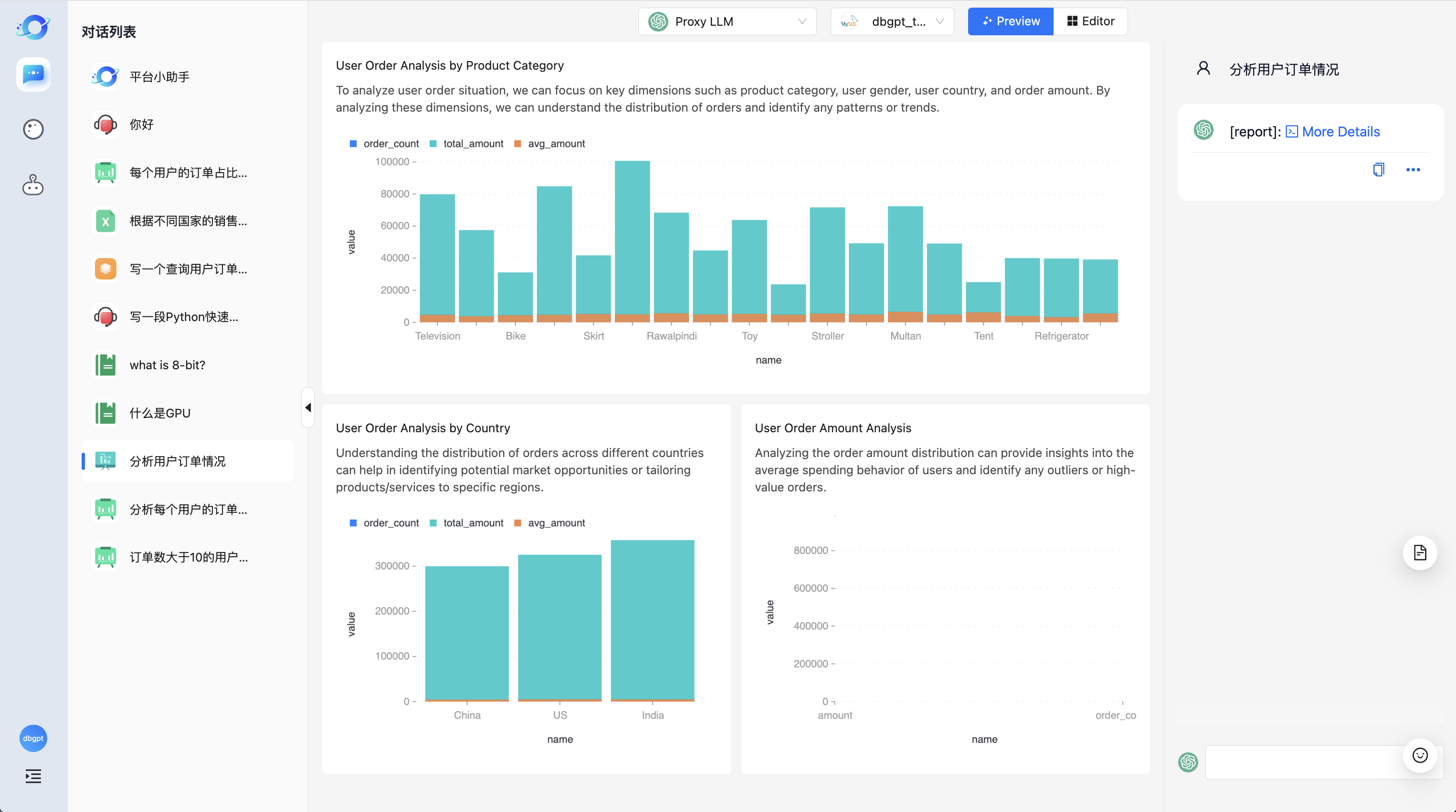The image size is (1456, 812).
Task: Collapse the conversation list panel arrow
Action: pos(308,407)
